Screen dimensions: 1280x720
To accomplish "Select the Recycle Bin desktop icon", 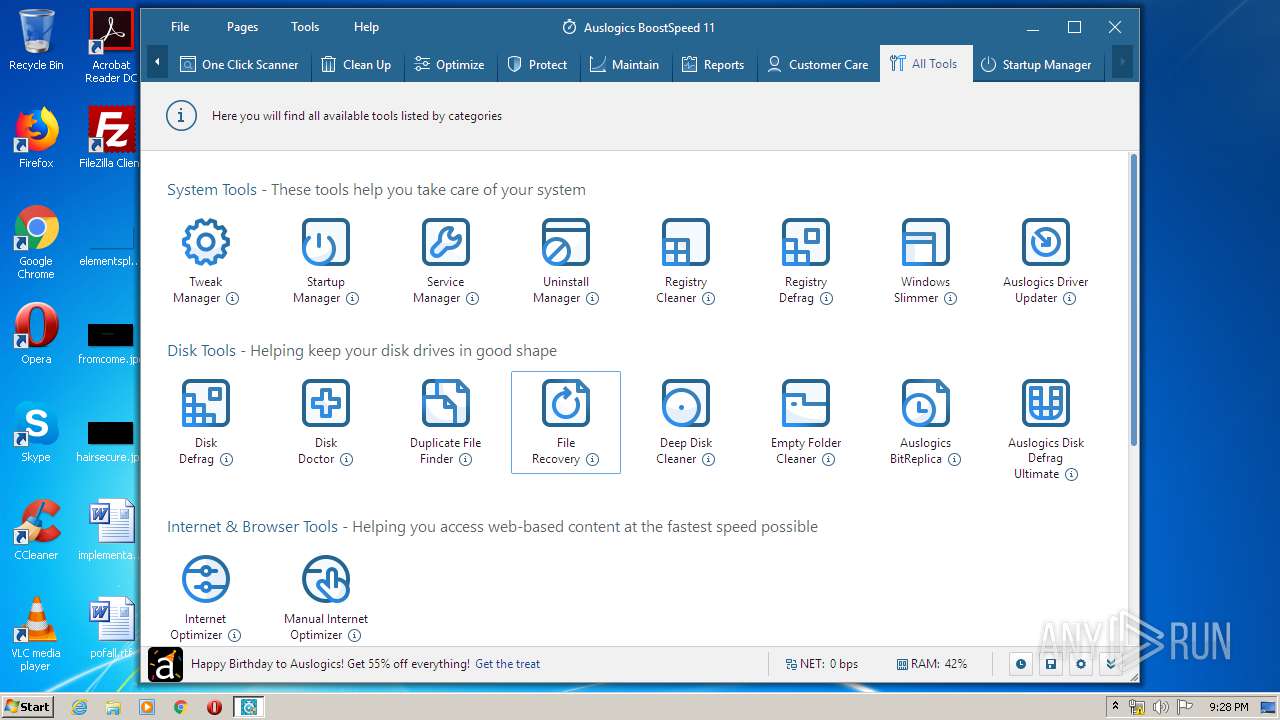I will [x=36, y=40].
